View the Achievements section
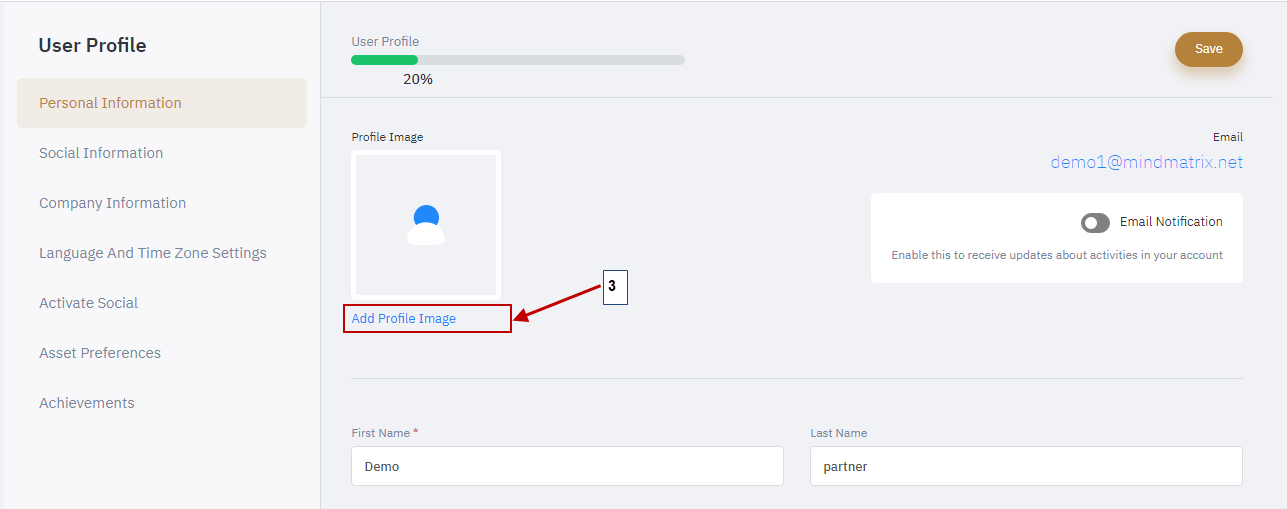This screenshot has width=1287, height=509. pos(87,403)
